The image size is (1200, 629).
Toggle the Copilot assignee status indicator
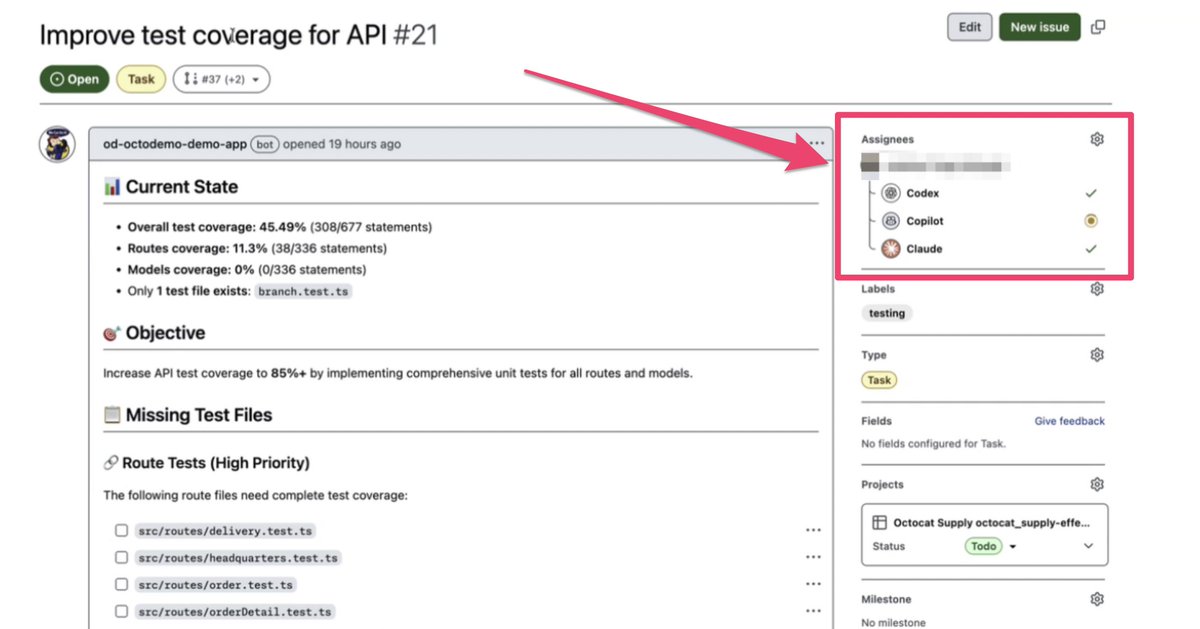1091,221
